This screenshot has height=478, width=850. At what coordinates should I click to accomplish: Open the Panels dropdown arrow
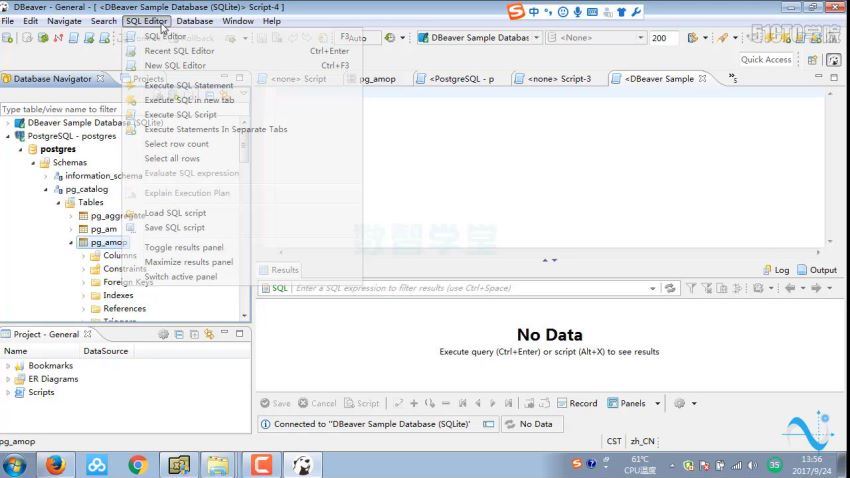click(658, 403)
